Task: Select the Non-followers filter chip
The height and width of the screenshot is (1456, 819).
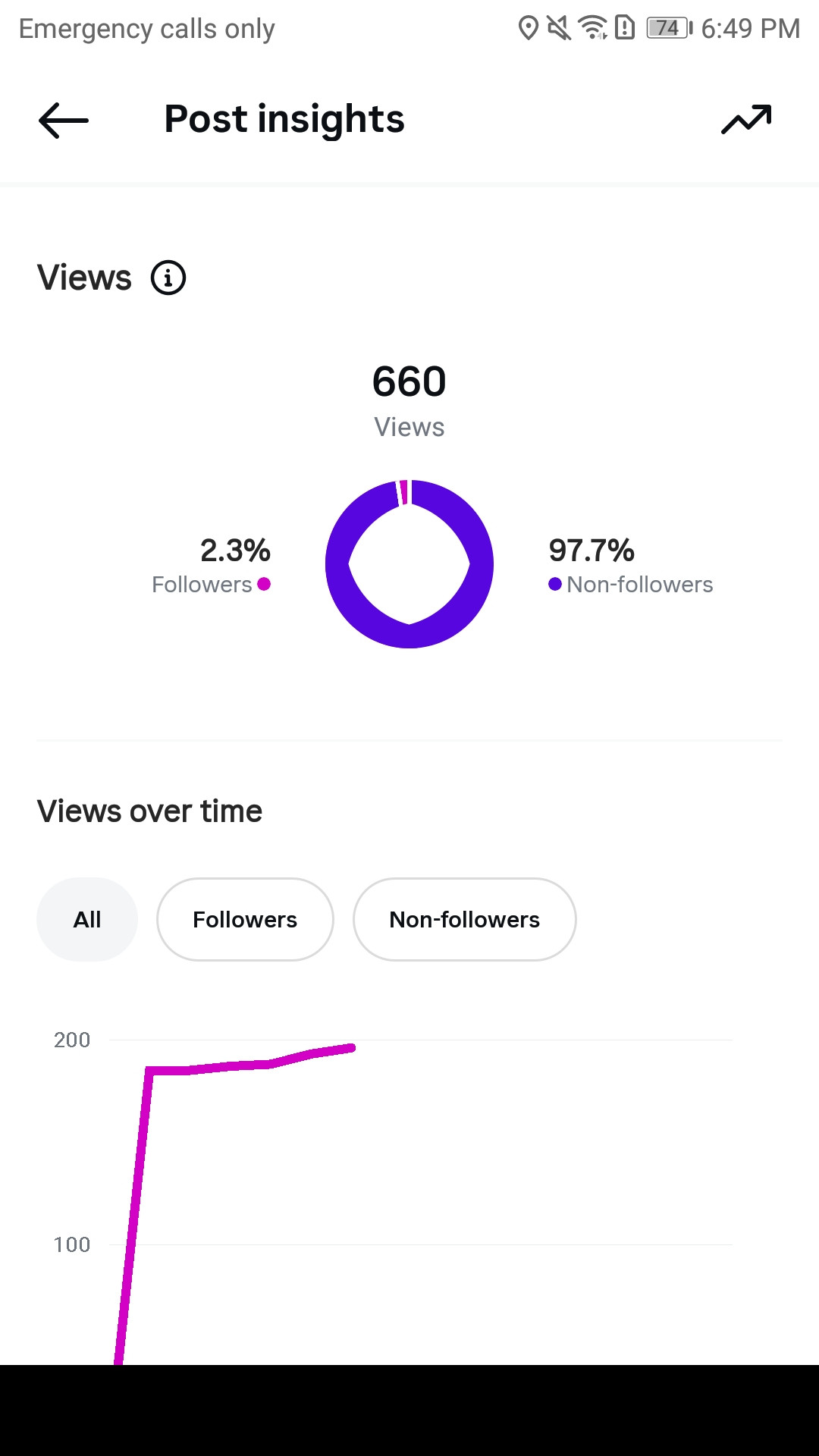Action: (x=465, y=919)
